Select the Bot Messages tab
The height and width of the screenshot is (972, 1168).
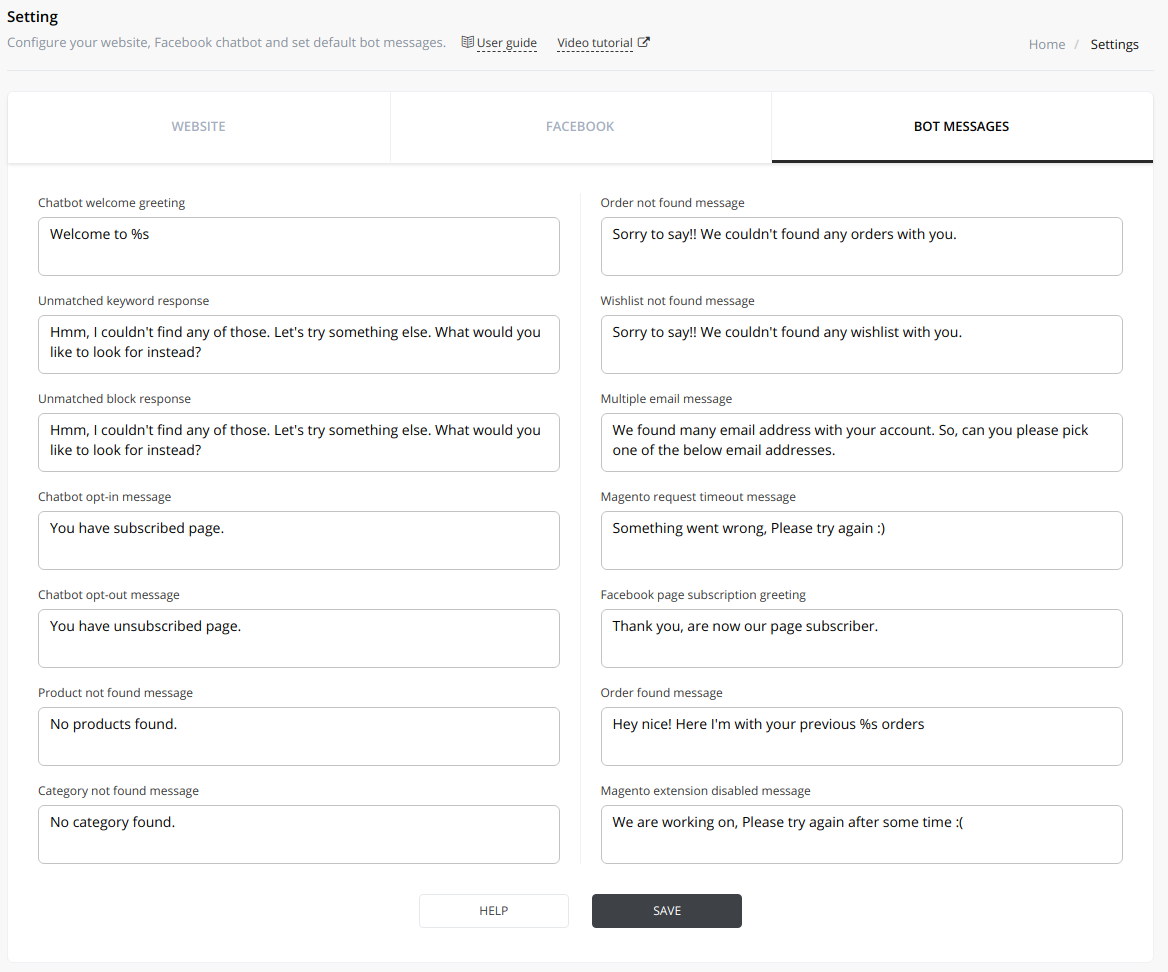(x=962, y=127)
